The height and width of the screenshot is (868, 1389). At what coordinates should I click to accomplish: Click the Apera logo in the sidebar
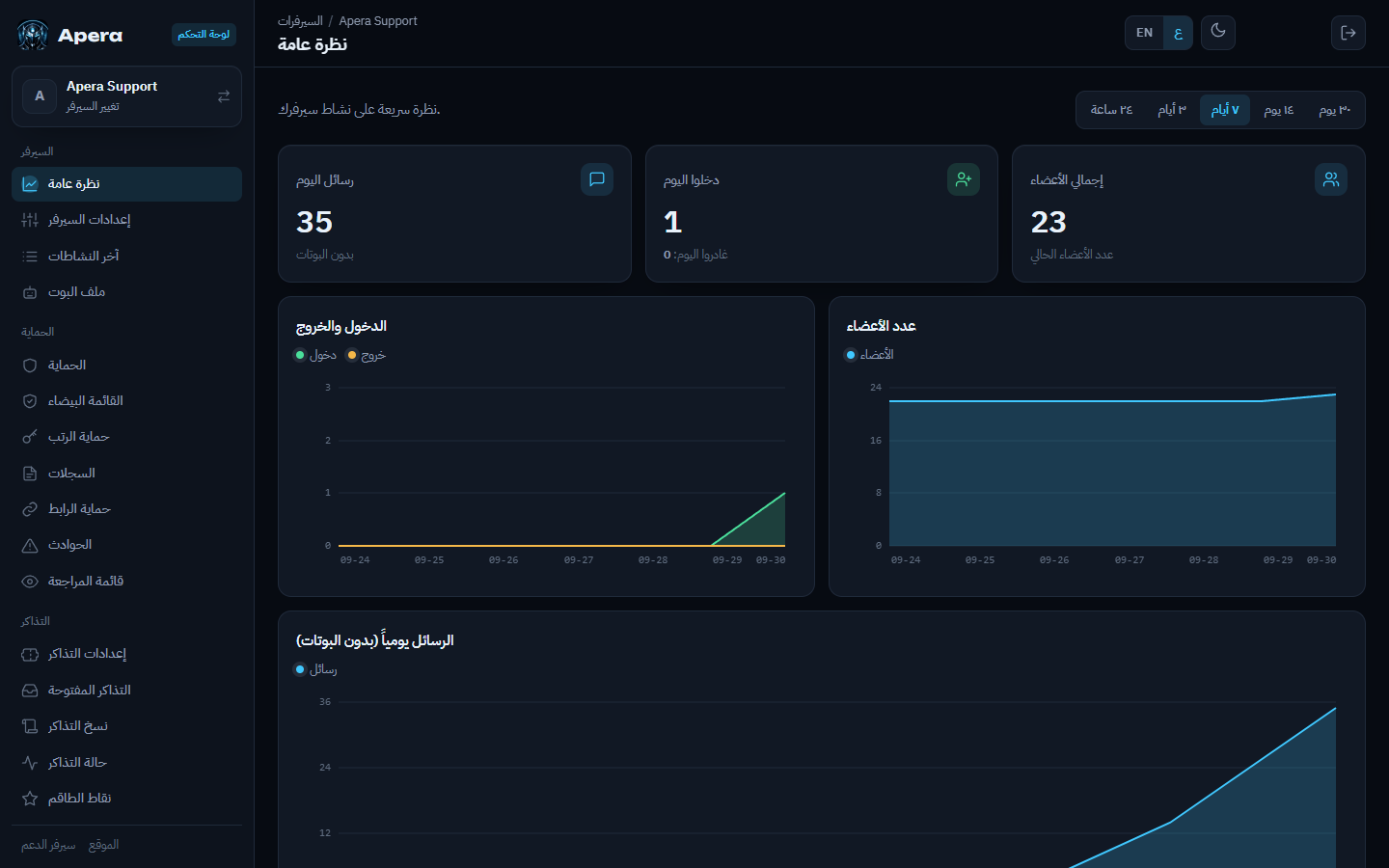33,36
